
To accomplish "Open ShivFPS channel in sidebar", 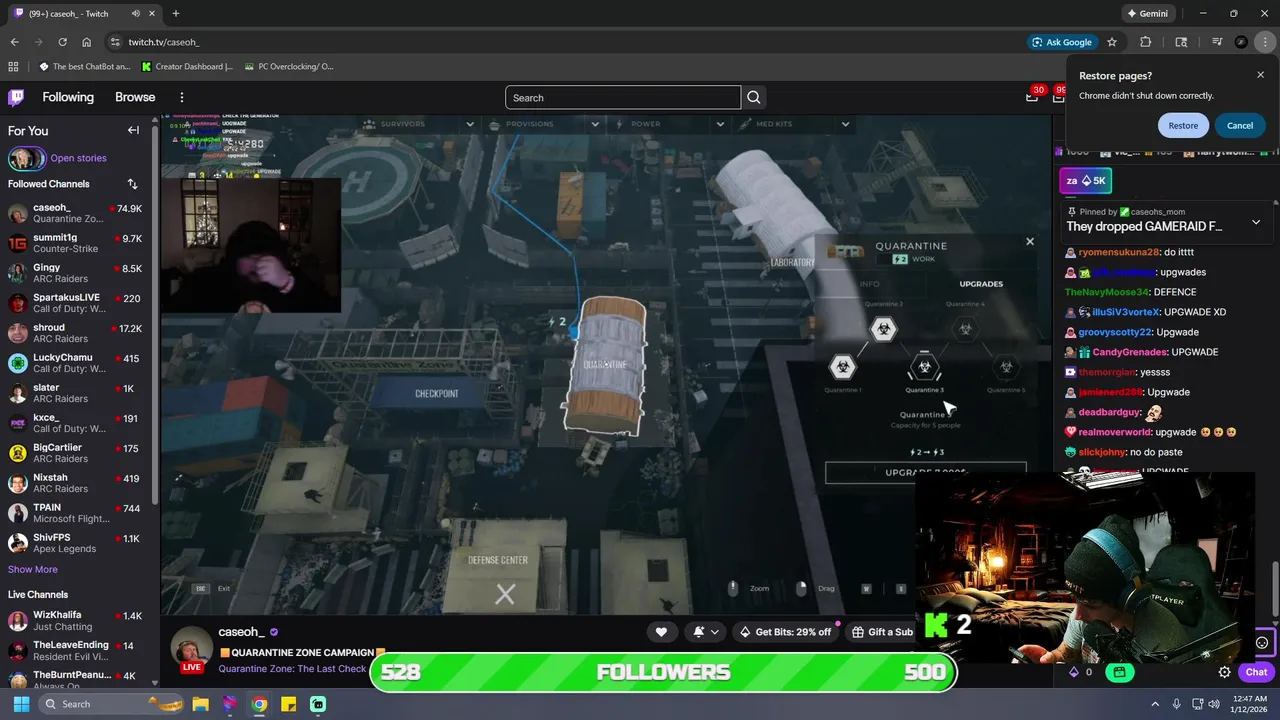I will [x=76, y=544].
